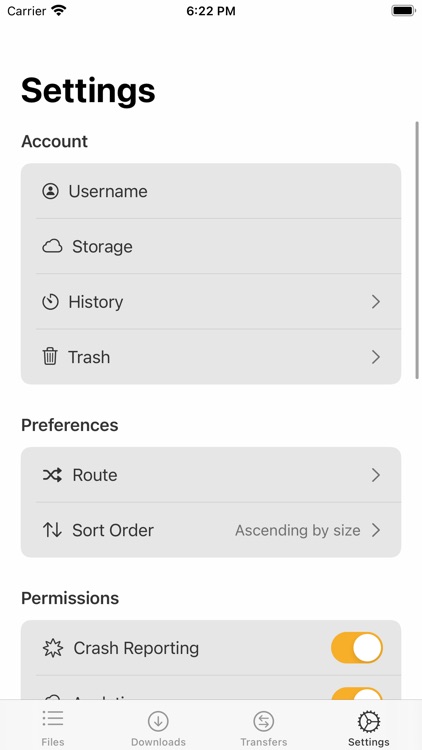Switch to the Transfers tab
Screen dimensions: 422x750
click(264, 728)
